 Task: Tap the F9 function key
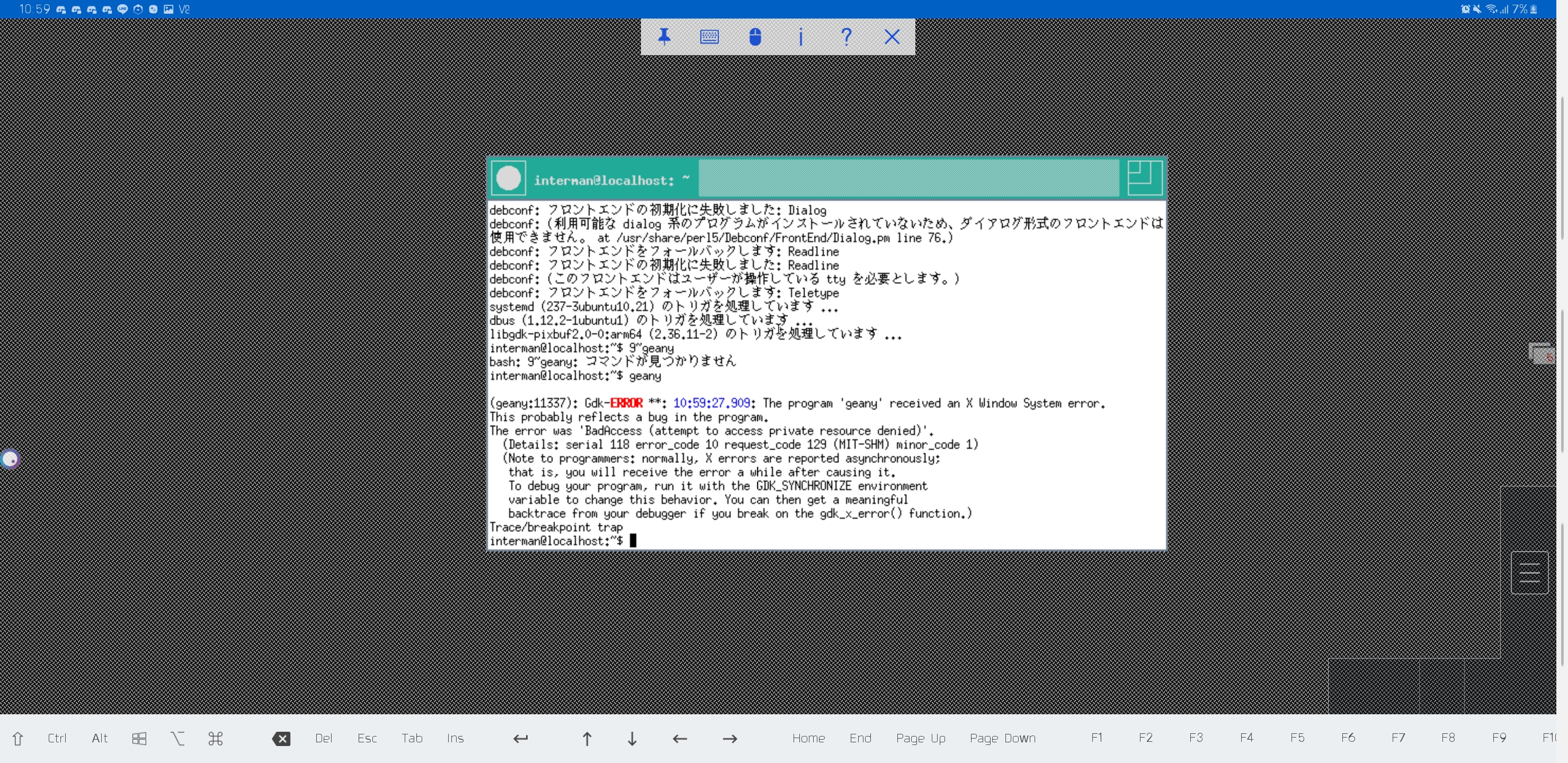[x=1499, y=738]
